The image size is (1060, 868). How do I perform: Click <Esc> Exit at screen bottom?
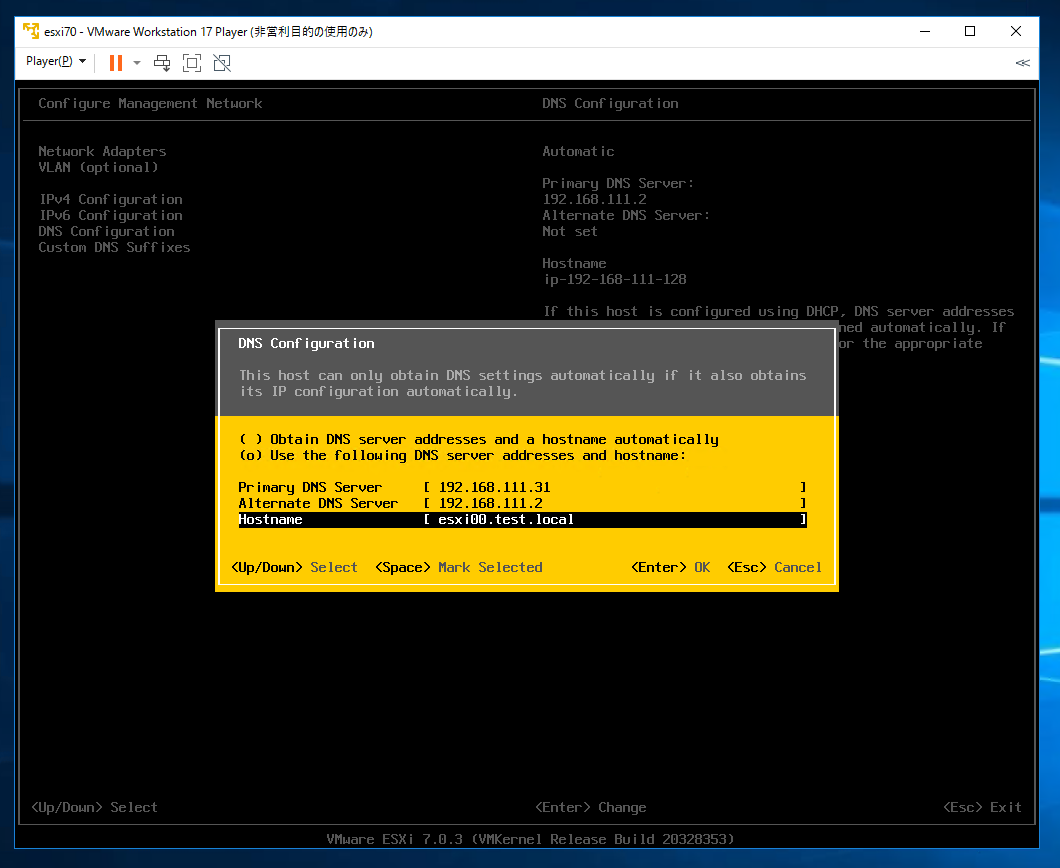(982, 807)
